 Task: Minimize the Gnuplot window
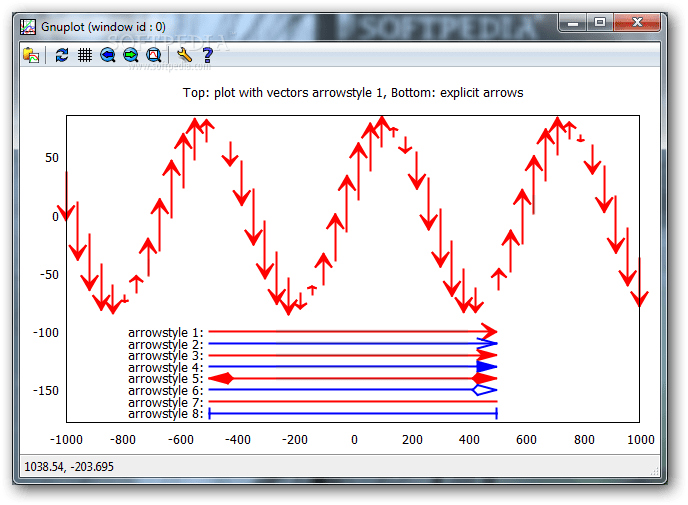tap(573, 22)
